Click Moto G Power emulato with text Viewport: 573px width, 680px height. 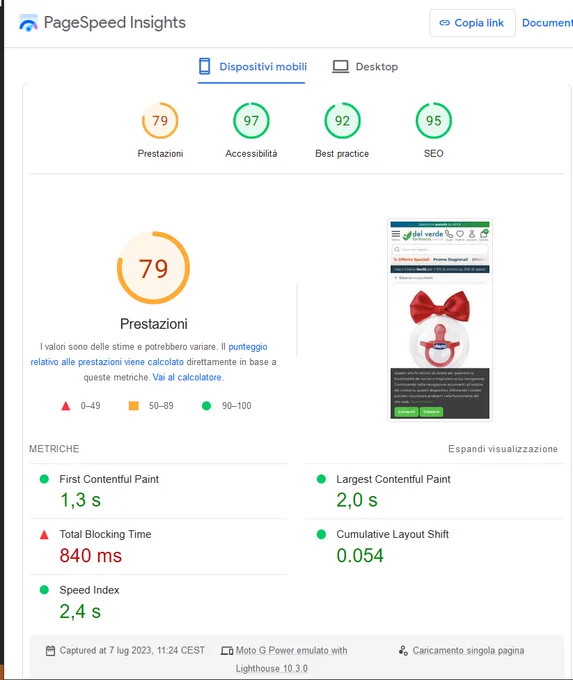click(x=291, y=651)
